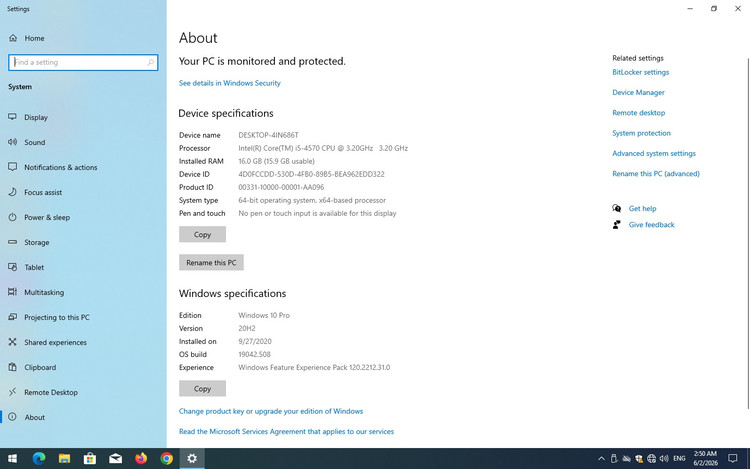Viewport: 750px width, 469px height.
Task: Click the Shared experiences icon
Action: click(12, 342)
